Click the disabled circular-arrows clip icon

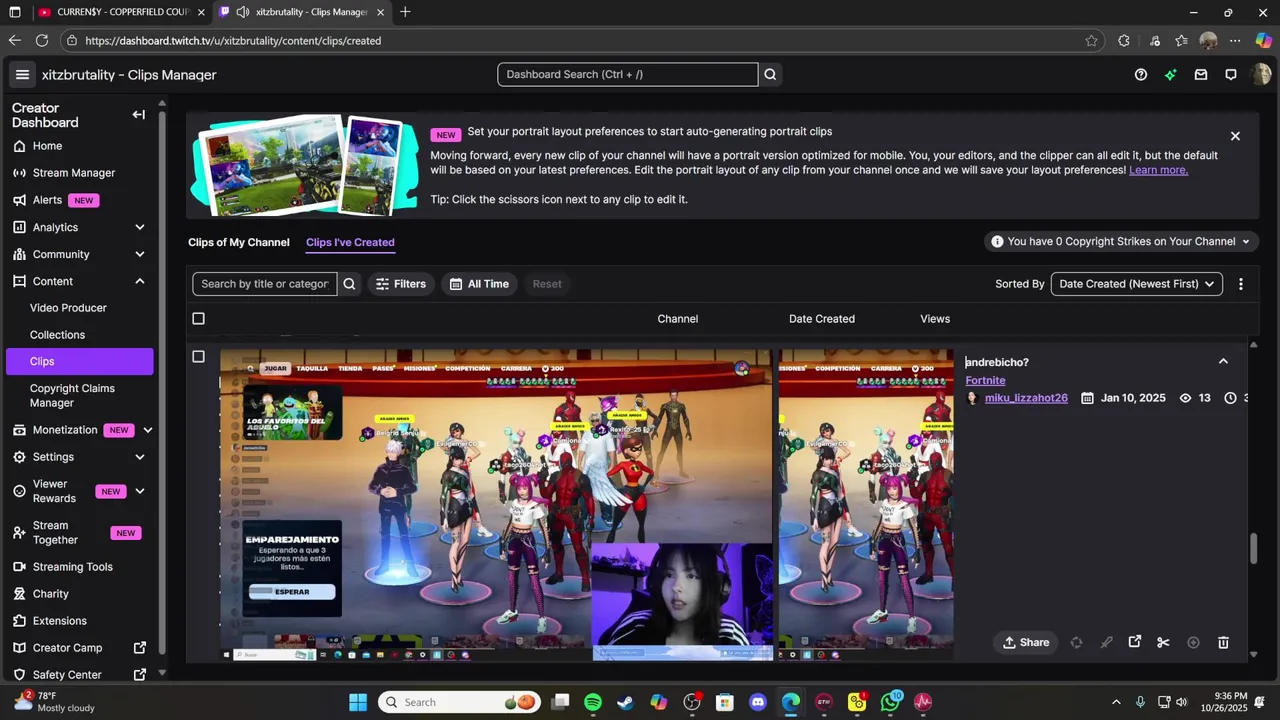click(1076, 643)
